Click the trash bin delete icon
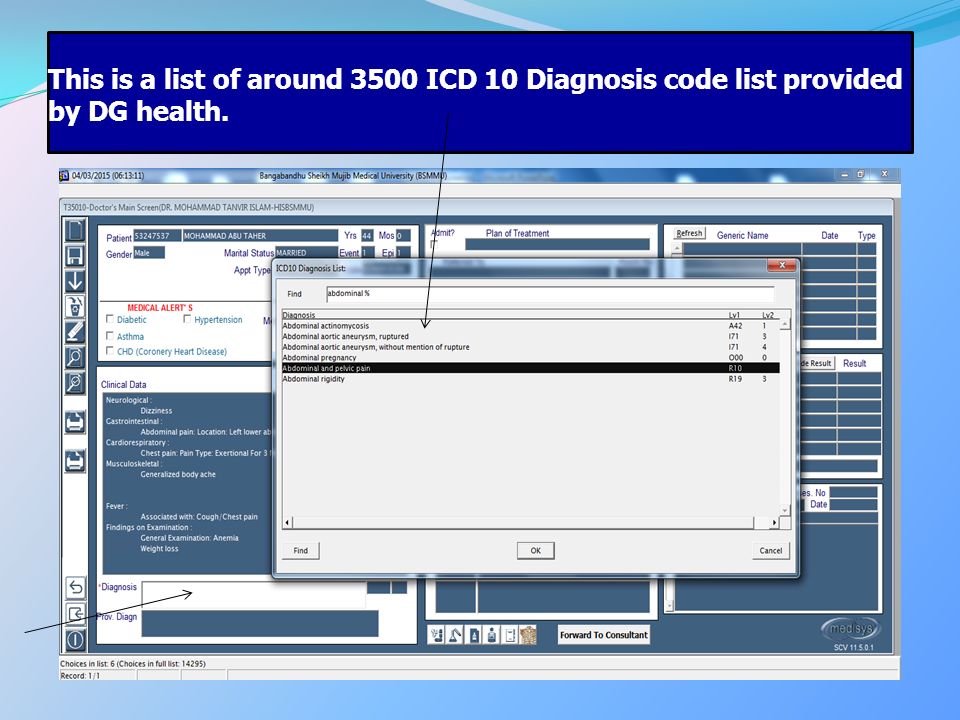The width and height of the screenshot is (960, 720). (75, 307)
